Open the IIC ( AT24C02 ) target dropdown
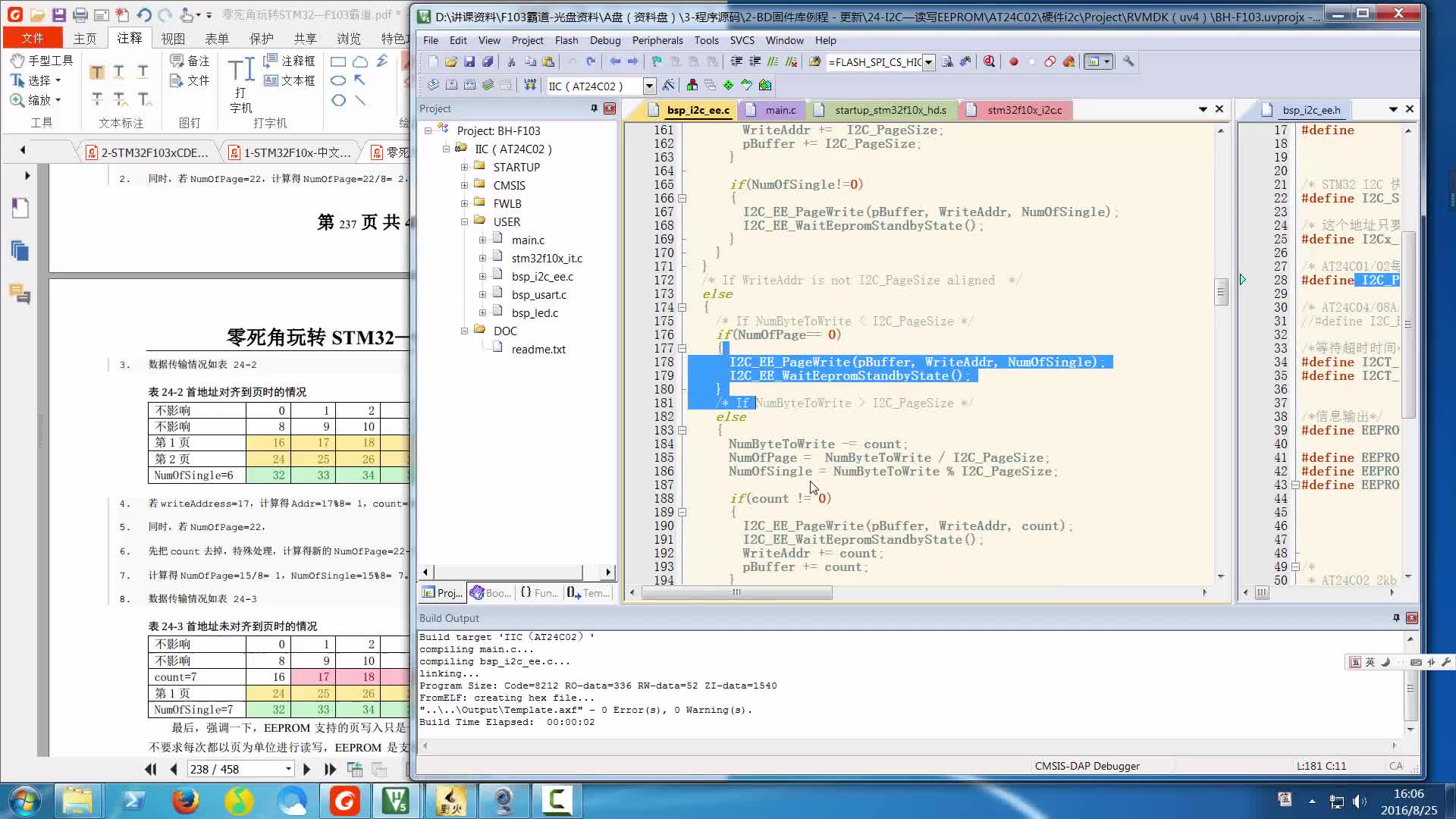The height and width of the screenshot is (819, 1456). pyautogui.click(x=649, y=86)
